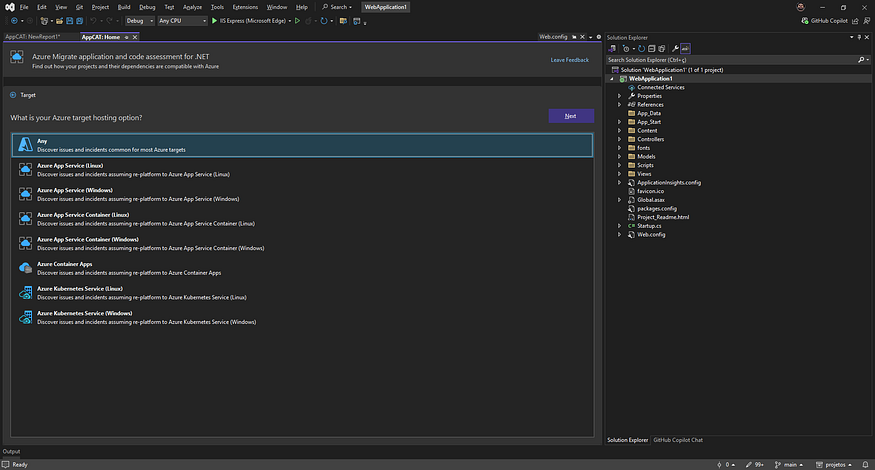Start debugging with the IIS Express play icon
The width and height of the screenshot is (875, 470).
click(x=214, y=20)
